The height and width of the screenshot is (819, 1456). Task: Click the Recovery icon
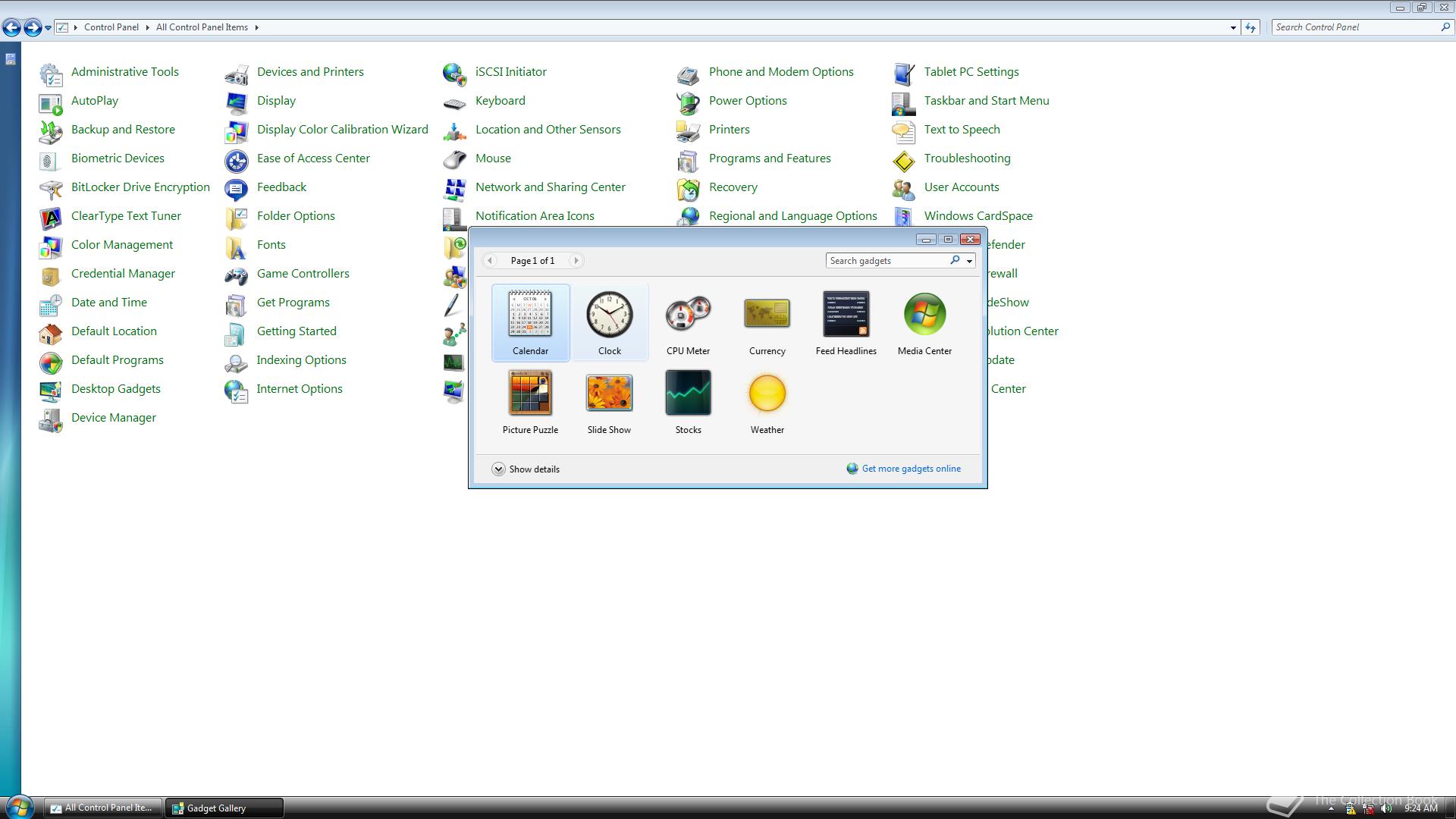(x=689, y=190)
